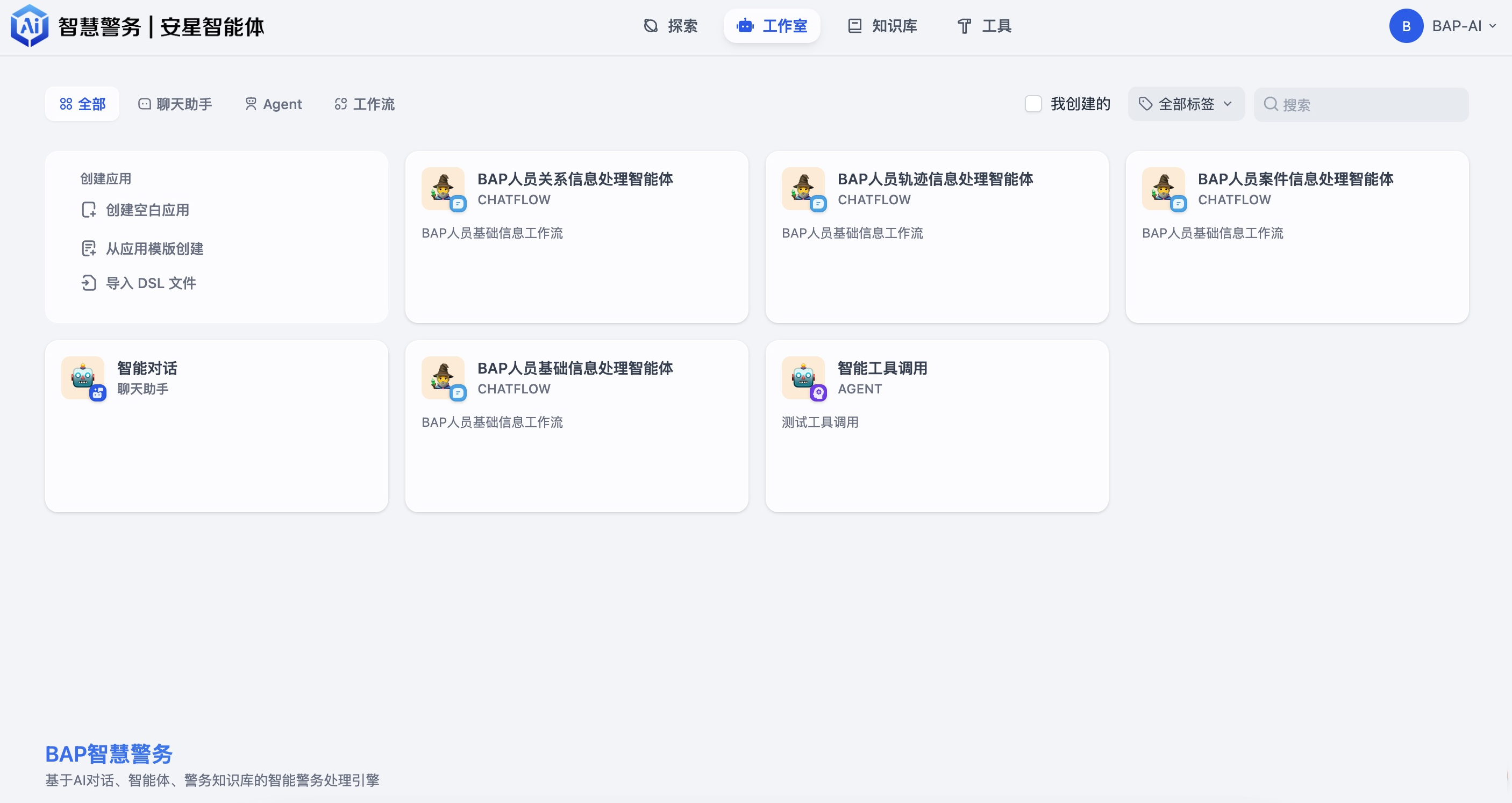Switch to the 工作流 tab

(x=364, y=104)
